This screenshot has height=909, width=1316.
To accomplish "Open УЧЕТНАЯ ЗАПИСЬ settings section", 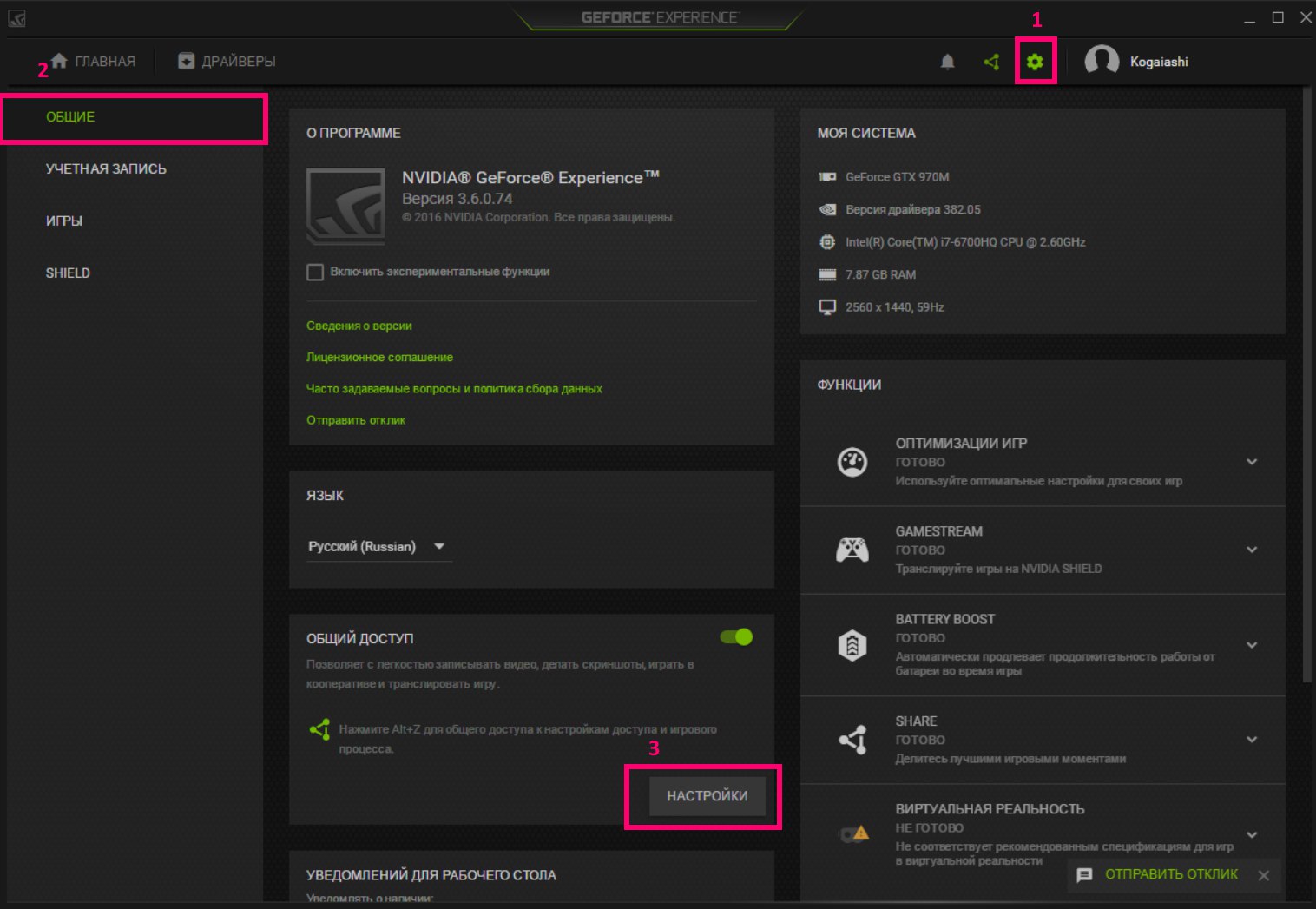I will tap(134, 169).
